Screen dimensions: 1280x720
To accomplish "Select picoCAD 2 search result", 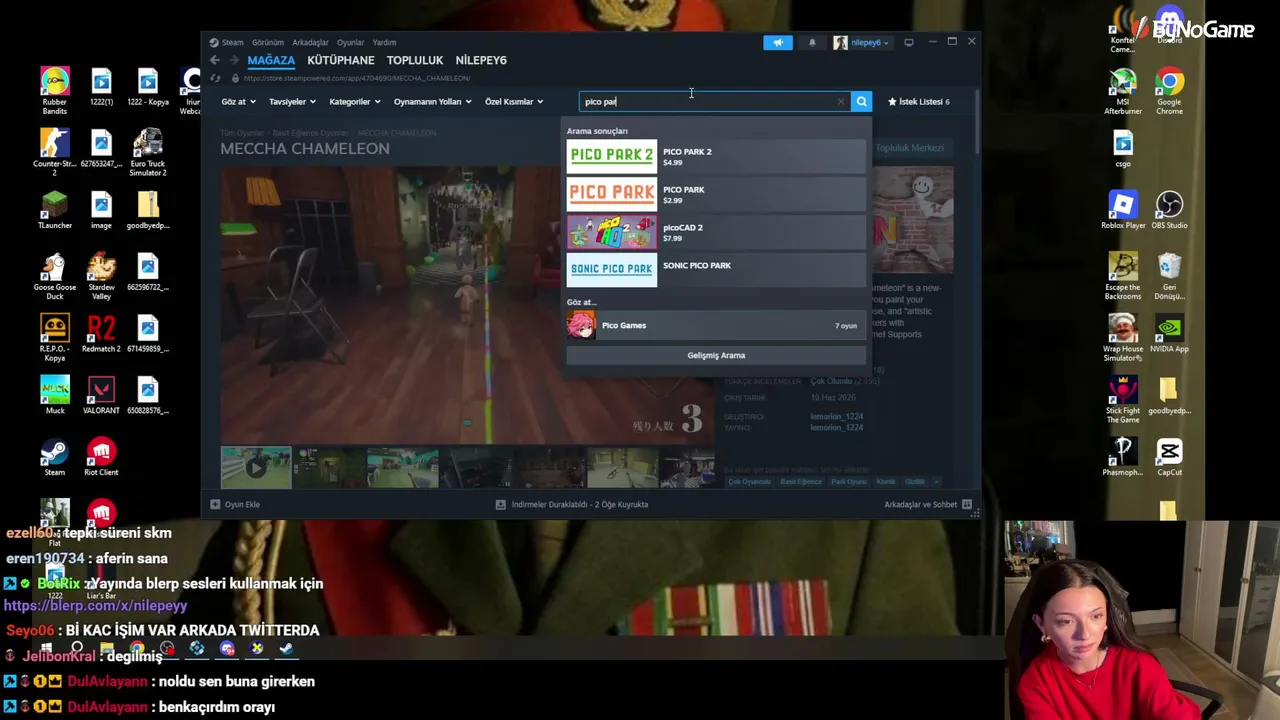I will point(716,232).
